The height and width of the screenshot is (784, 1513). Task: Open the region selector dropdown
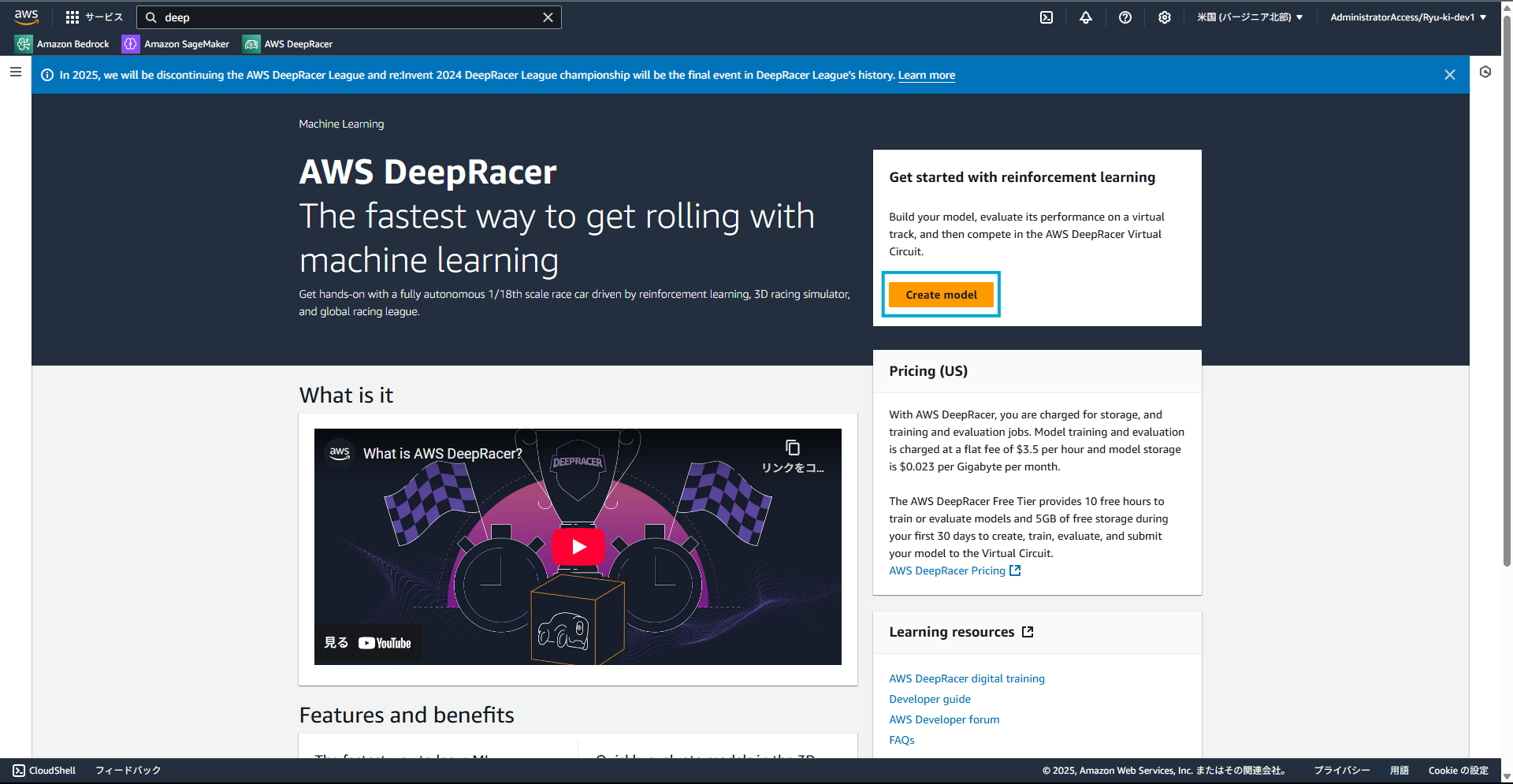[1250, 17]
